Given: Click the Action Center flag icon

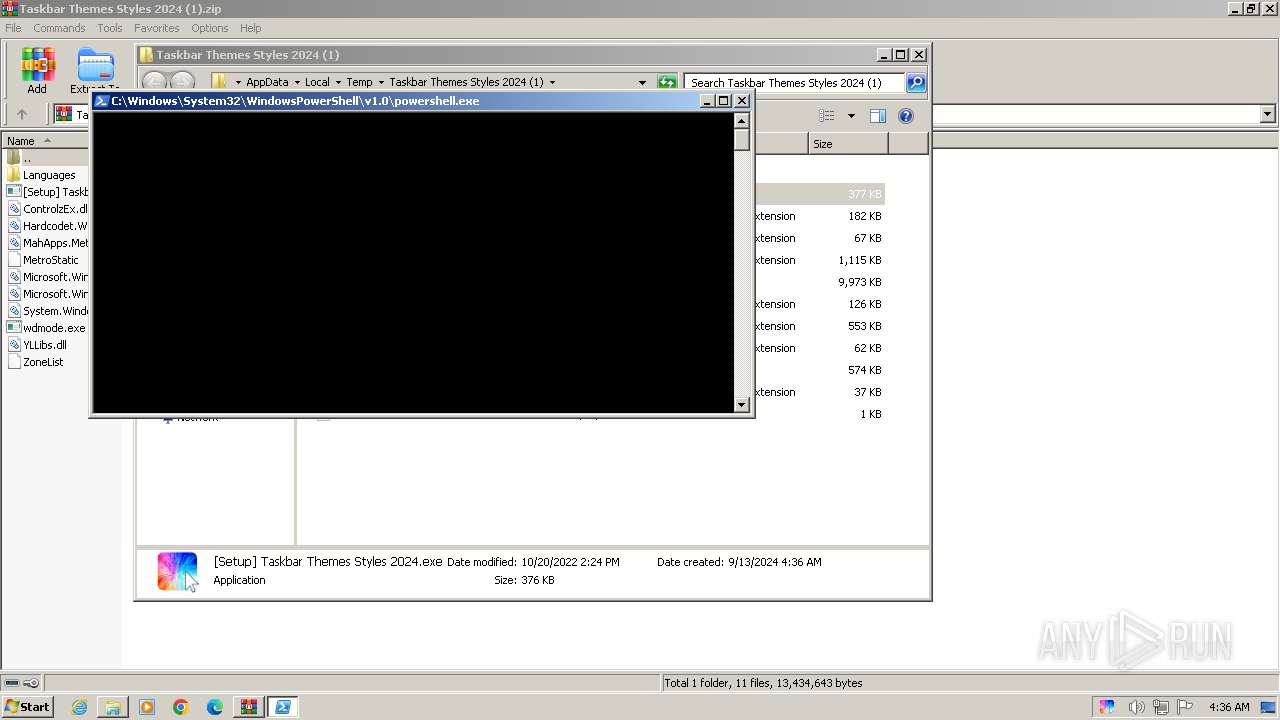Looking at the screenshot, I should 1185,707.
